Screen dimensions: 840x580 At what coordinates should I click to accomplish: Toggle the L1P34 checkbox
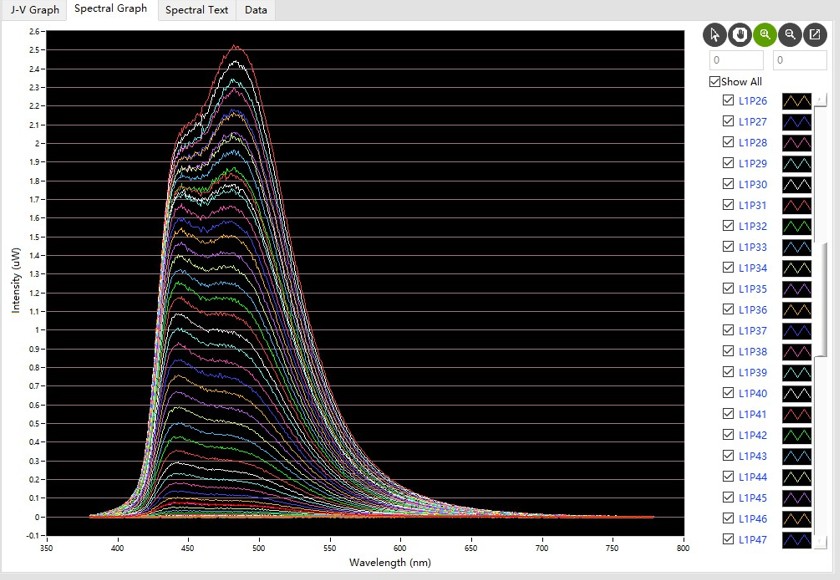point(728,267)
